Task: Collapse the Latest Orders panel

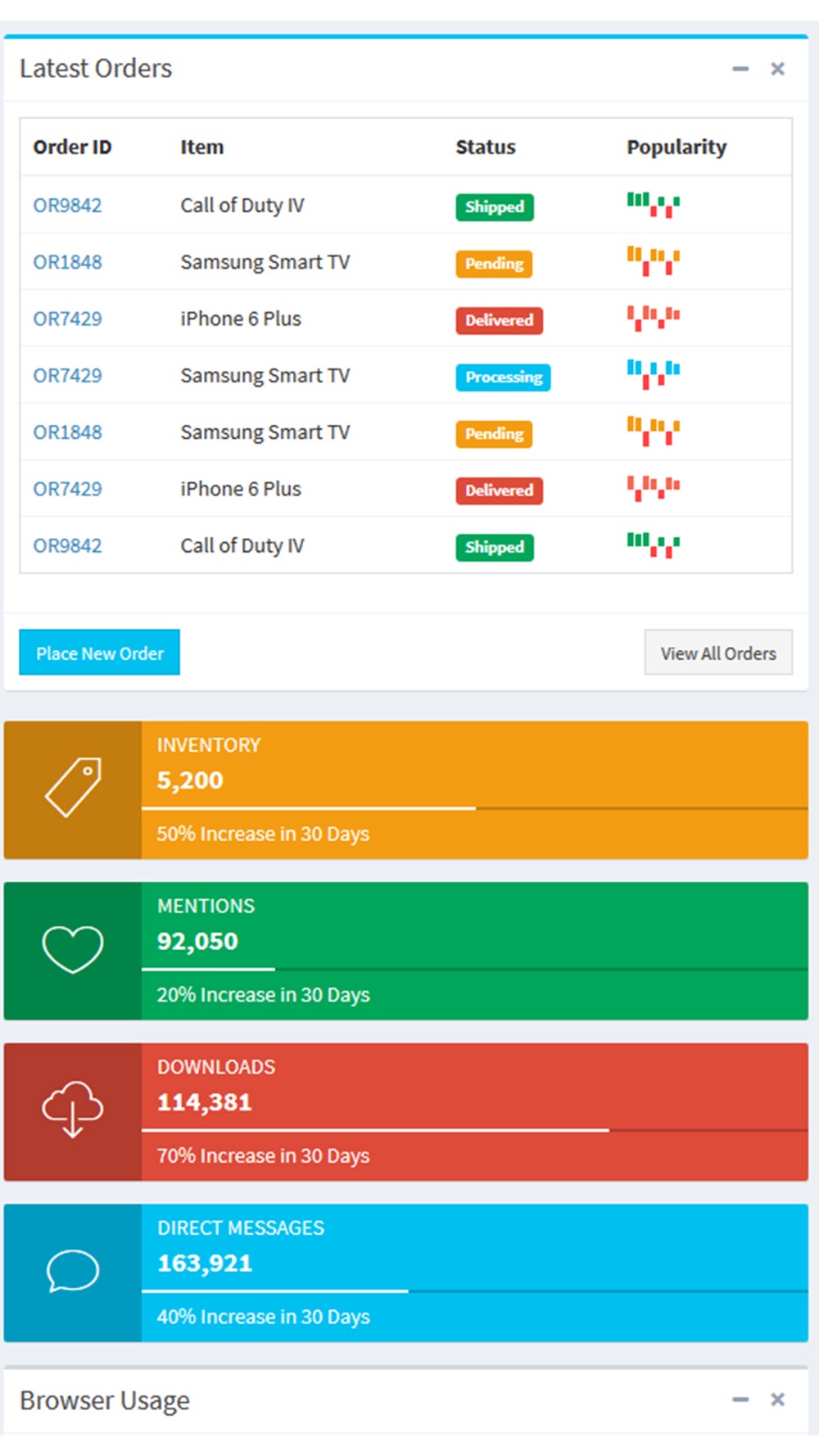Action: pyautogui.click(x=740, y=69)
